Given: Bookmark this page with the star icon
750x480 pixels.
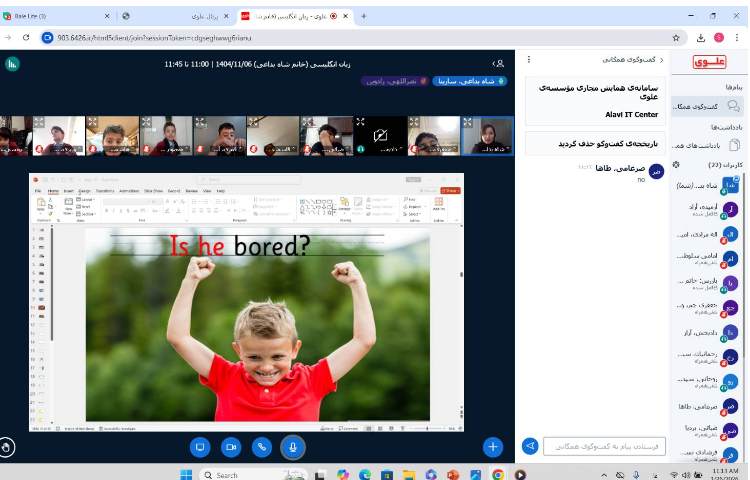Looking at the screenshot, I should tap(676, 37).
